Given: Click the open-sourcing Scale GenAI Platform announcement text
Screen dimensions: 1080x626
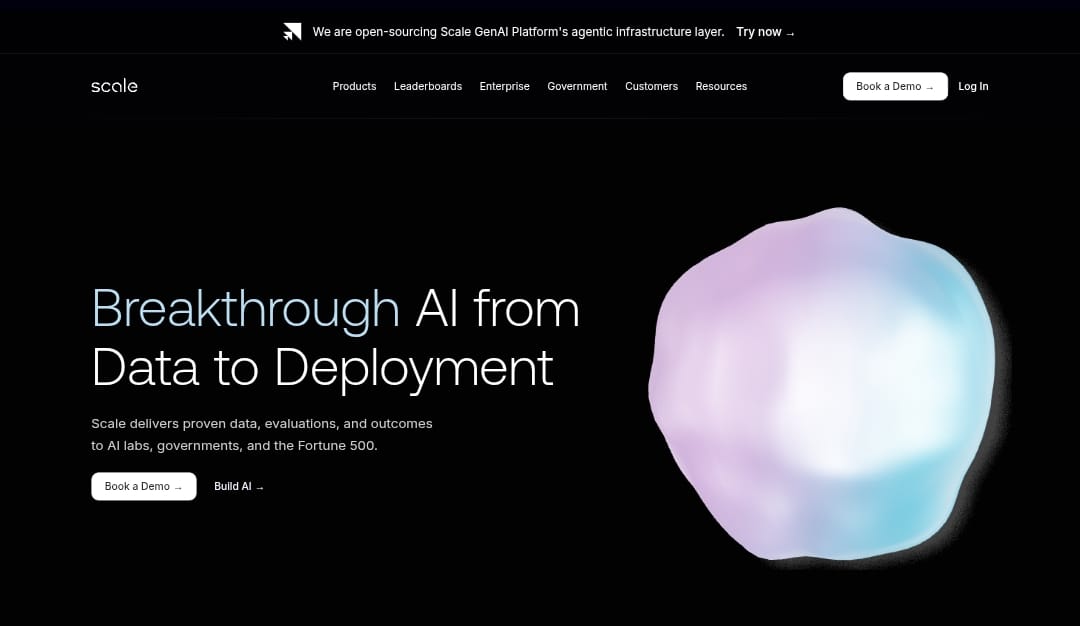Looking at the screenshot, I should click(518, 32).
